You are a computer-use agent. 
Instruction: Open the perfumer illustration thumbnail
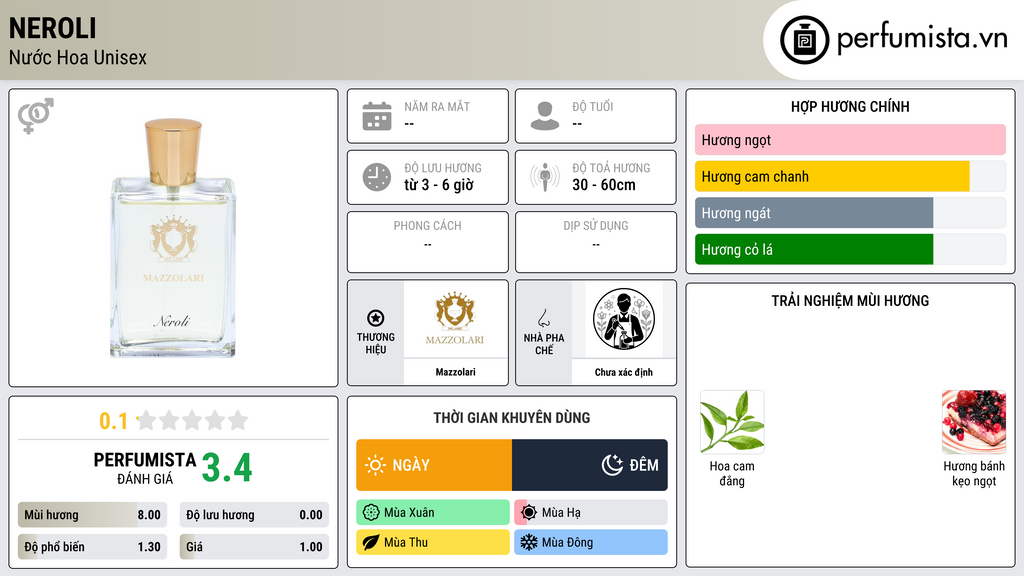(624, 319)
